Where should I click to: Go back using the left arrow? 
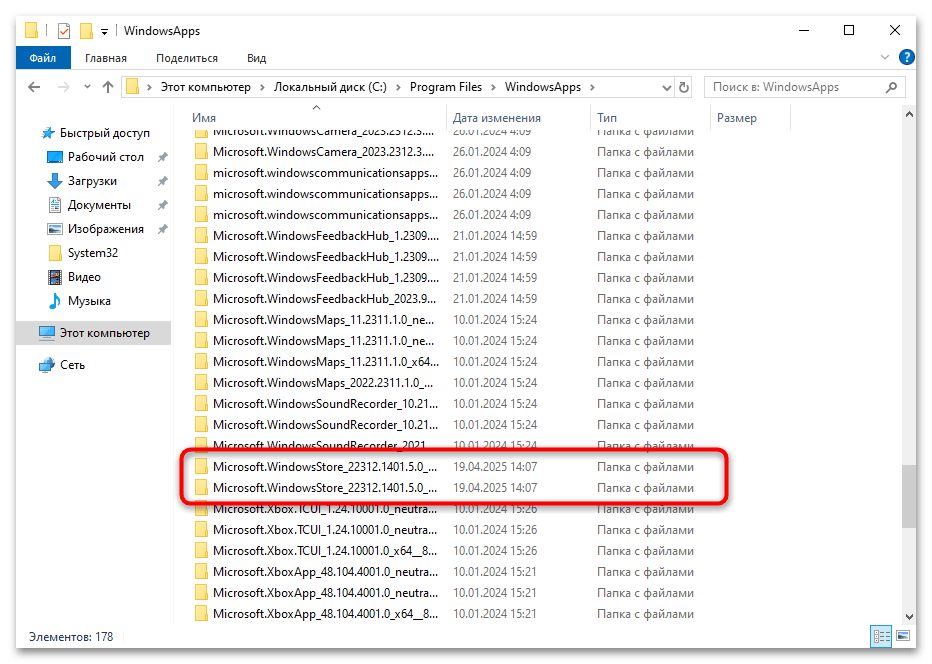pyautogui.click(x=34, y=87)
